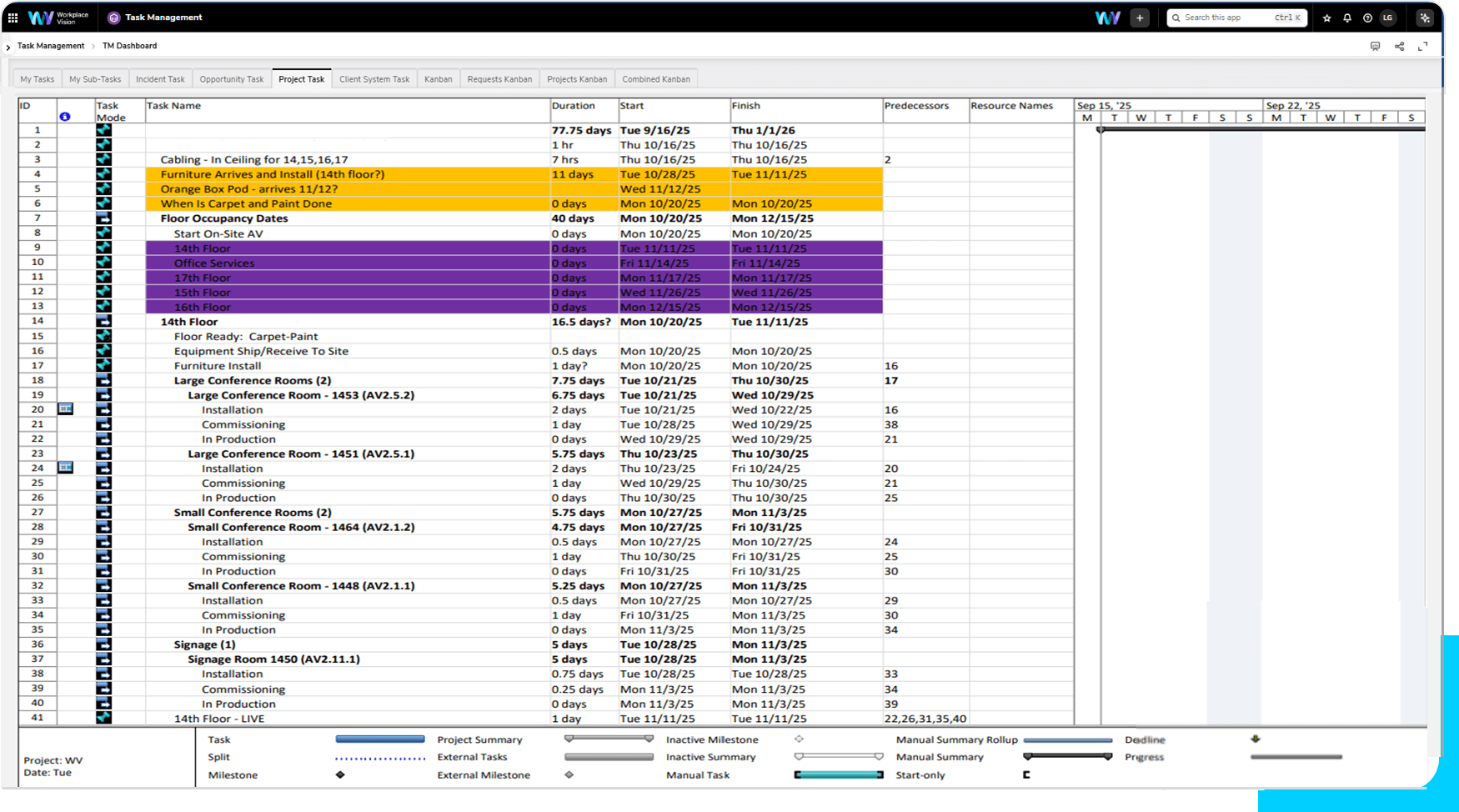Open the help question mark icon
Screen dimensions: 1459x812
coord(1367,18)
